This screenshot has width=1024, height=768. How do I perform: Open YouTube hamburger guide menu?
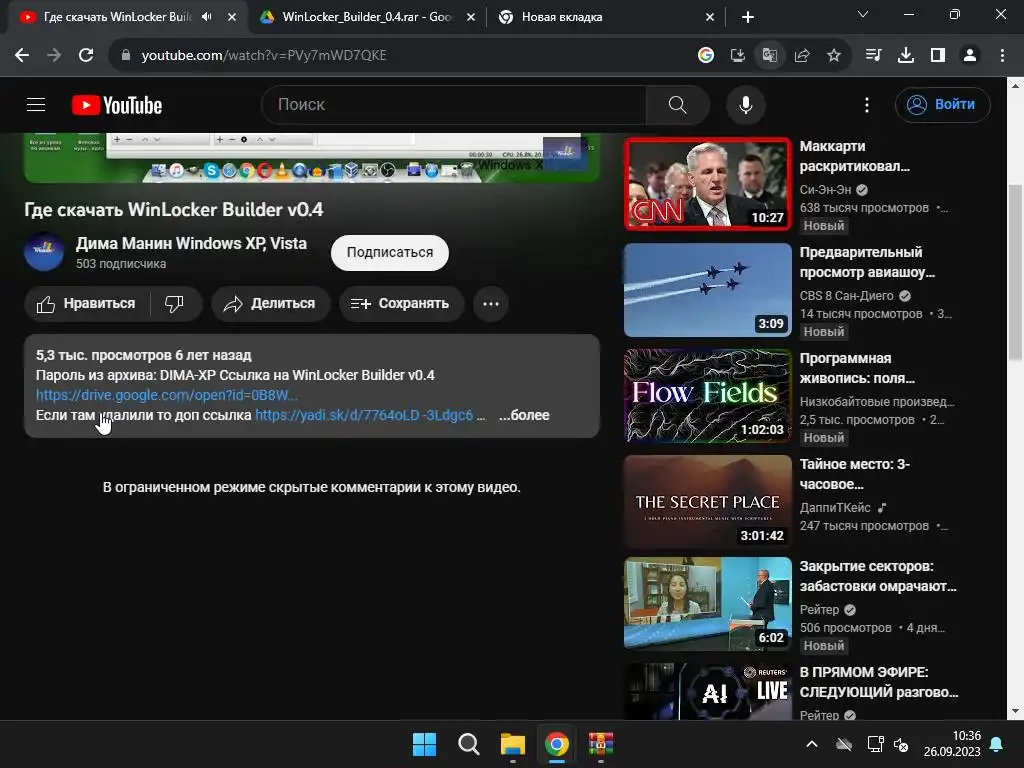(36, 104)
